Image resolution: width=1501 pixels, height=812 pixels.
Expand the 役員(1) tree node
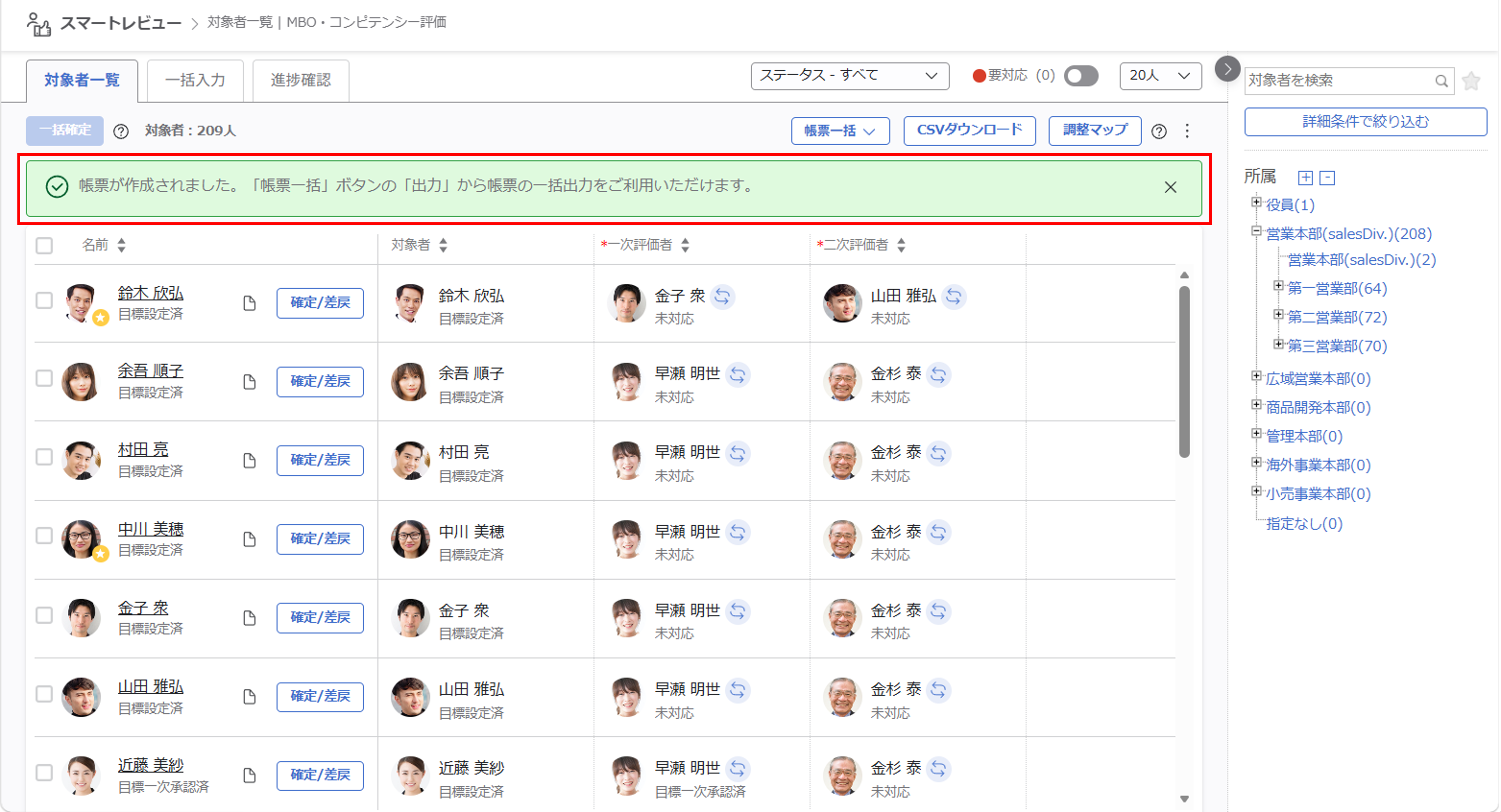(x=1256, y=202)
